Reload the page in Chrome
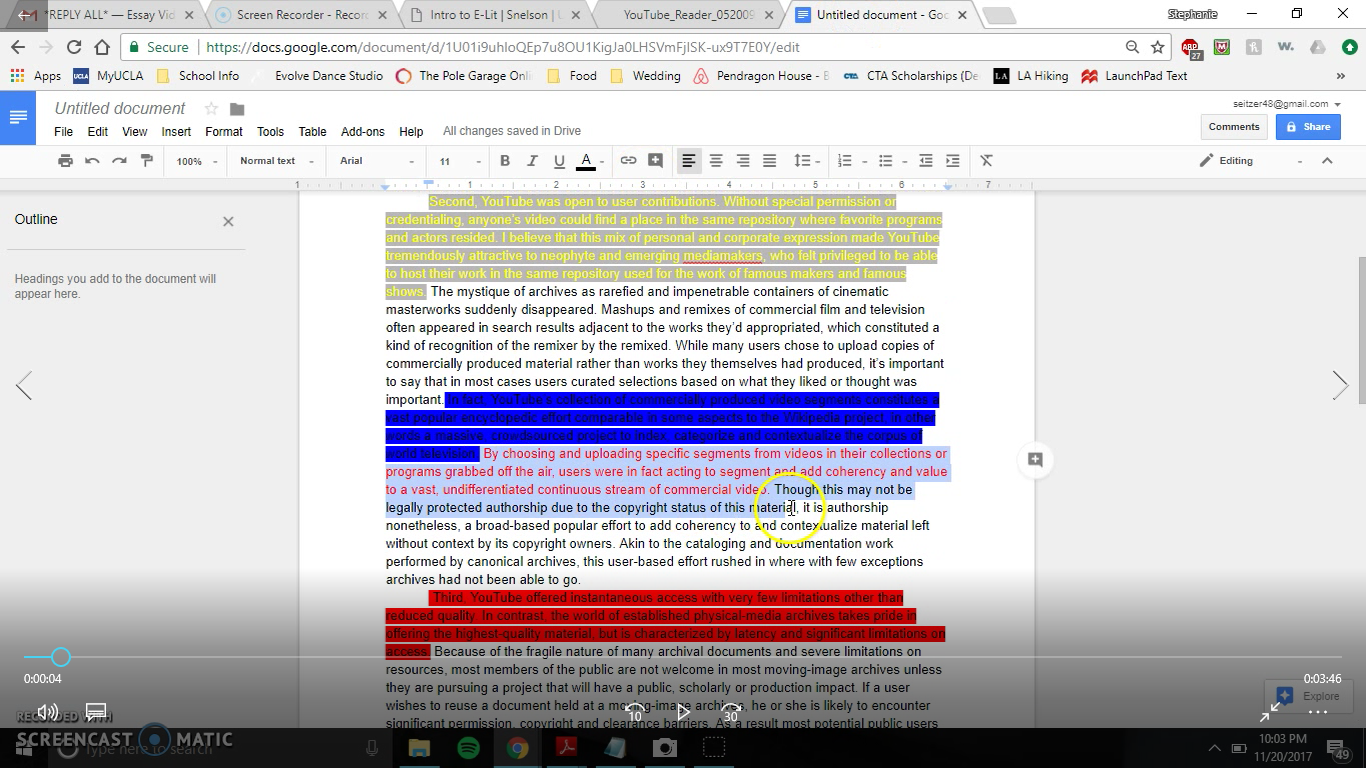This screenshot has width=1366, height=768. tap(74, 47)
